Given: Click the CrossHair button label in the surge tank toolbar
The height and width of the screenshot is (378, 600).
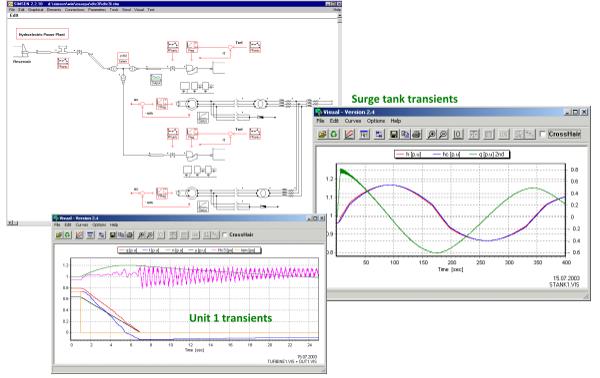Looking at the screenshot, I should 564,134.
